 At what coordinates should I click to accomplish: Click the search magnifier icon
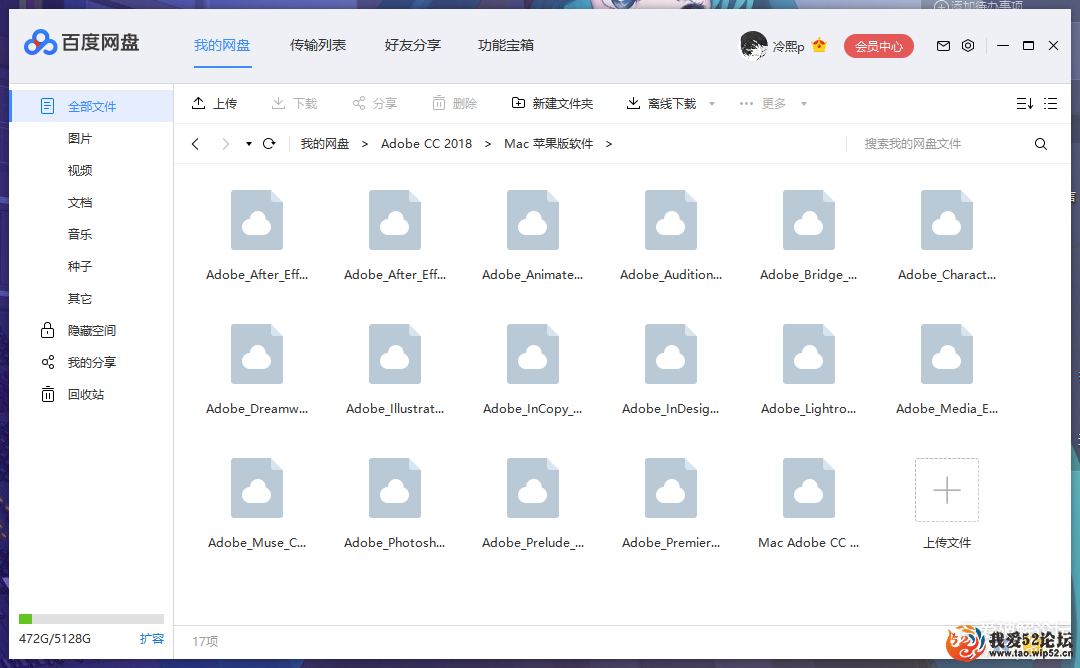click(x=1041, y=144)
